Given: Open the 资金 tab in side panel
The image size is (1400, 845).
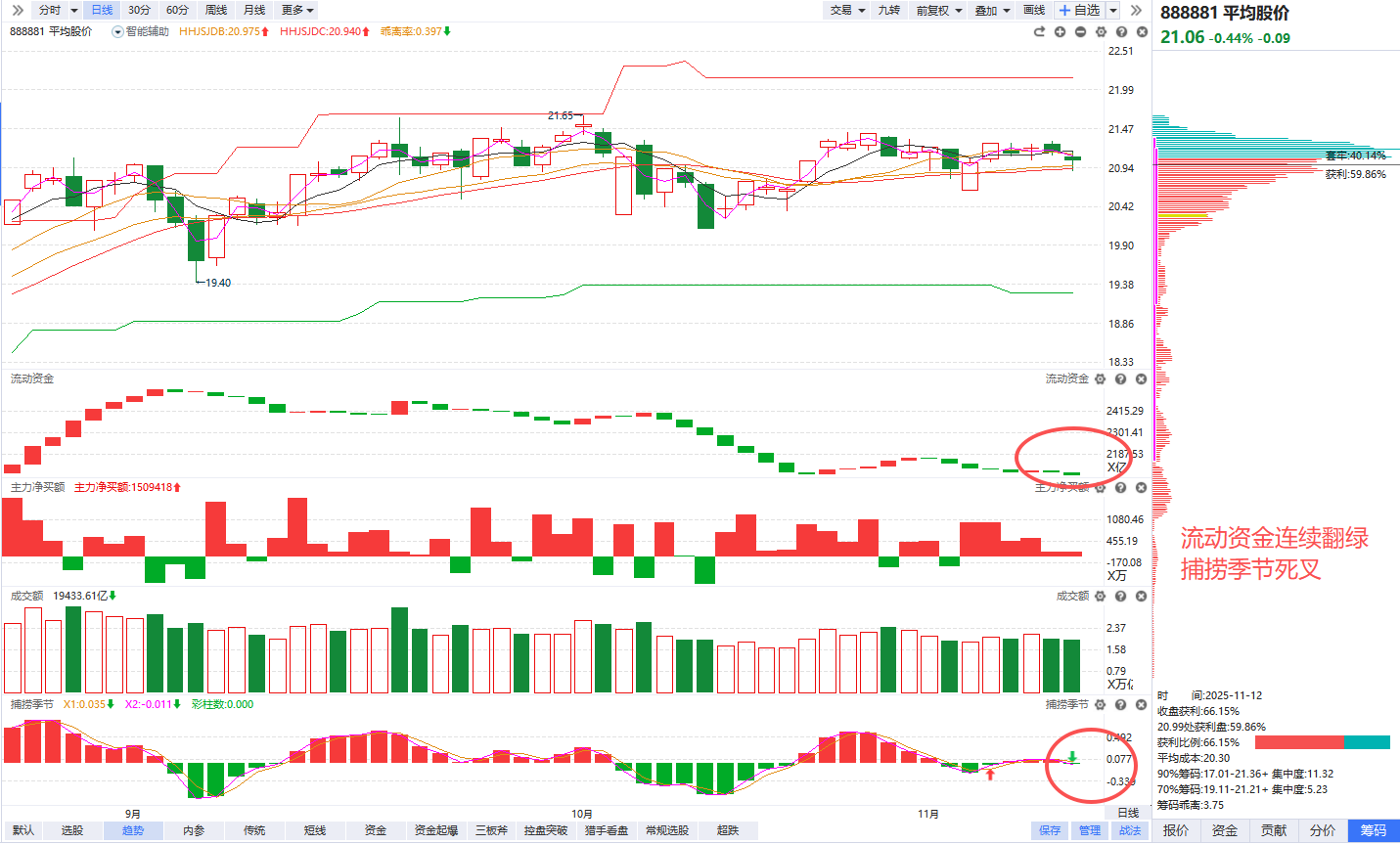Looking at the screenshot, I should pyautogui.click(x=1225, y=830).
